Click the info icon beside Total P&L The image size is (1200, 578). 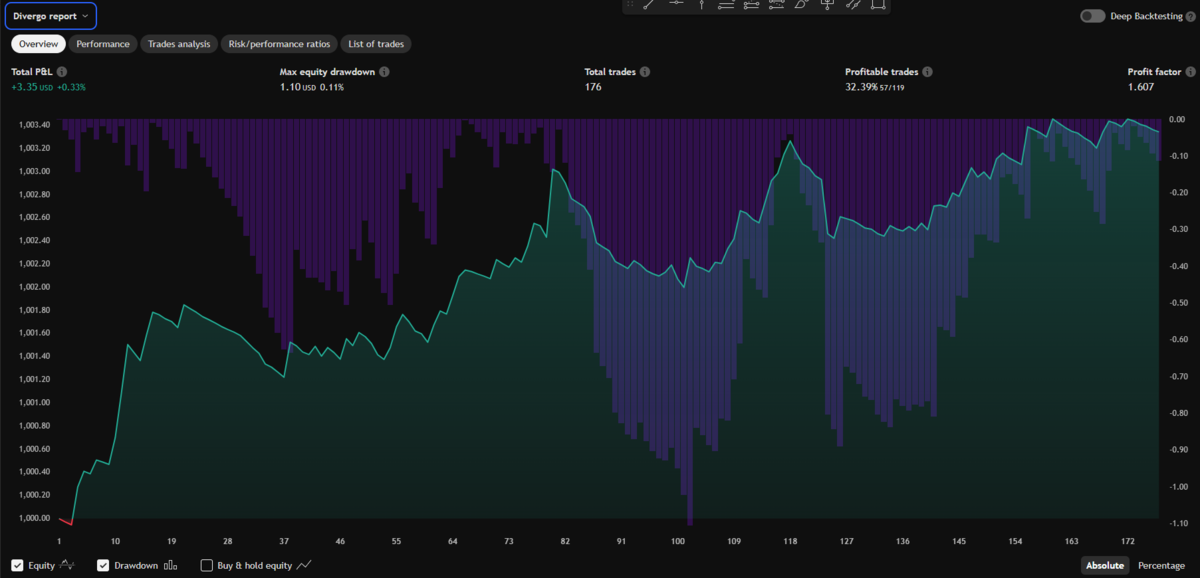click(62, 72)
